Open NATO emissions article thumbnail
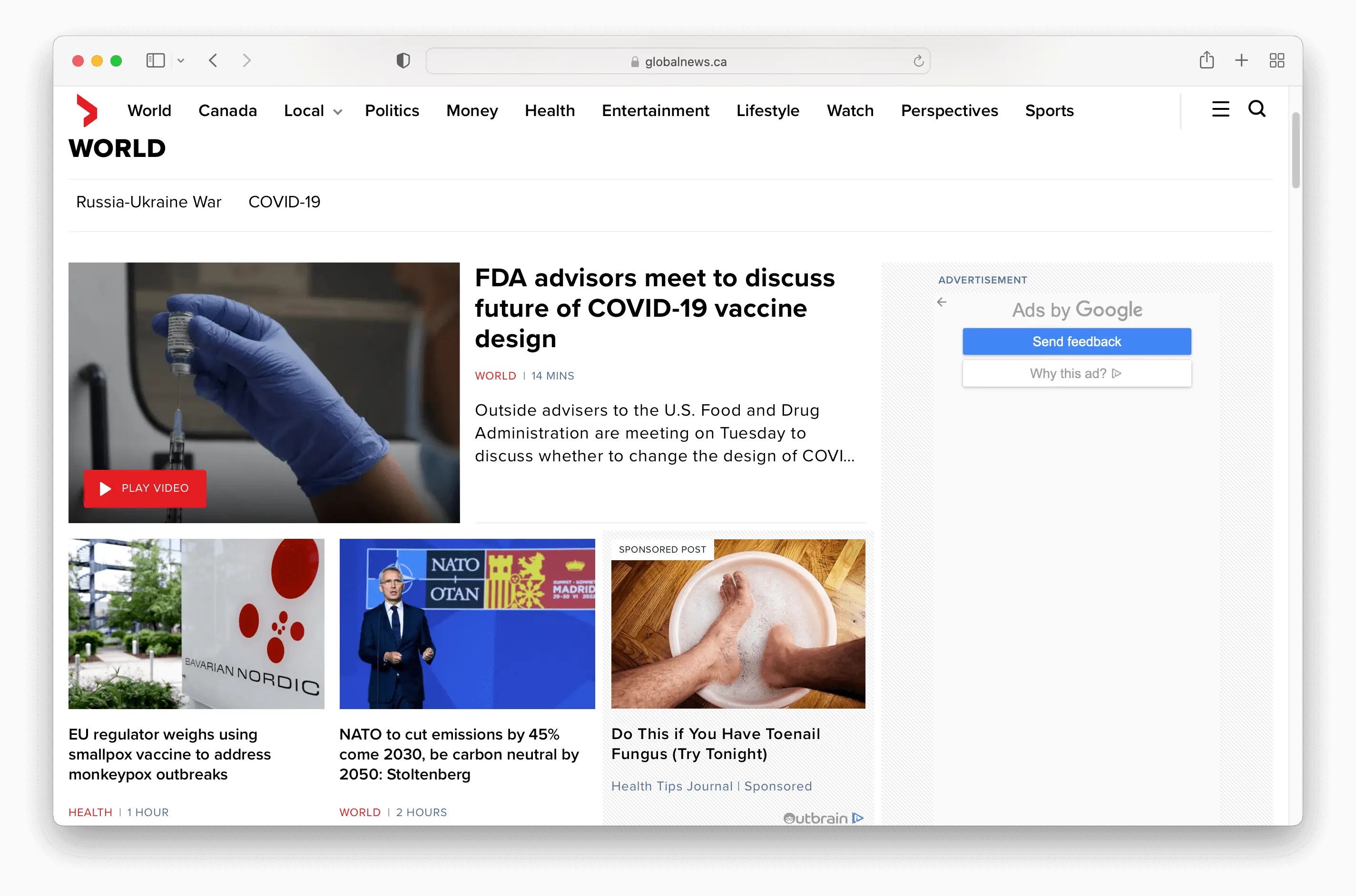Image resolution: width=1356 pixels, height=896 pixels. [466, 623]
